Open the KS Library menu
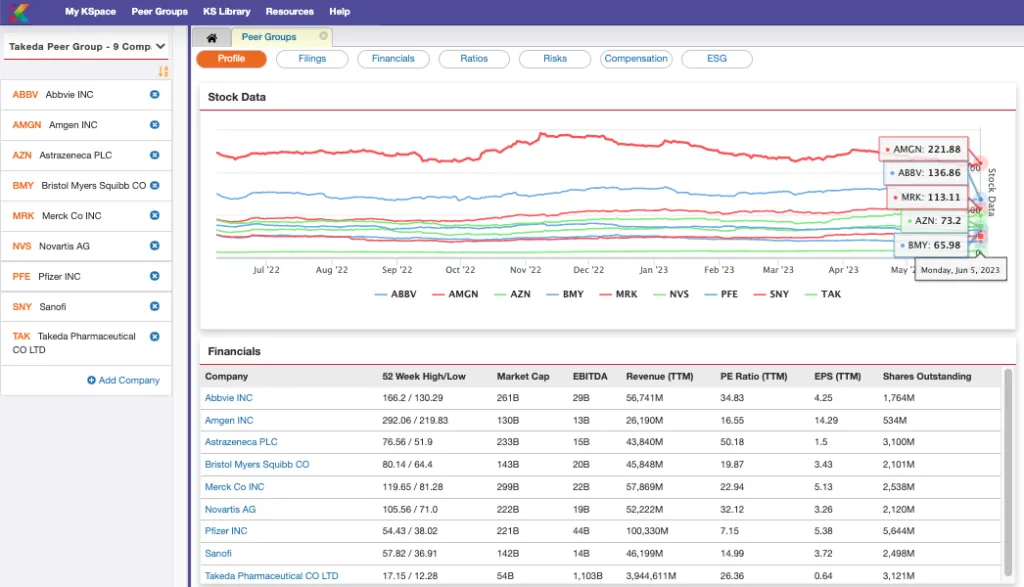 (227, 12)
